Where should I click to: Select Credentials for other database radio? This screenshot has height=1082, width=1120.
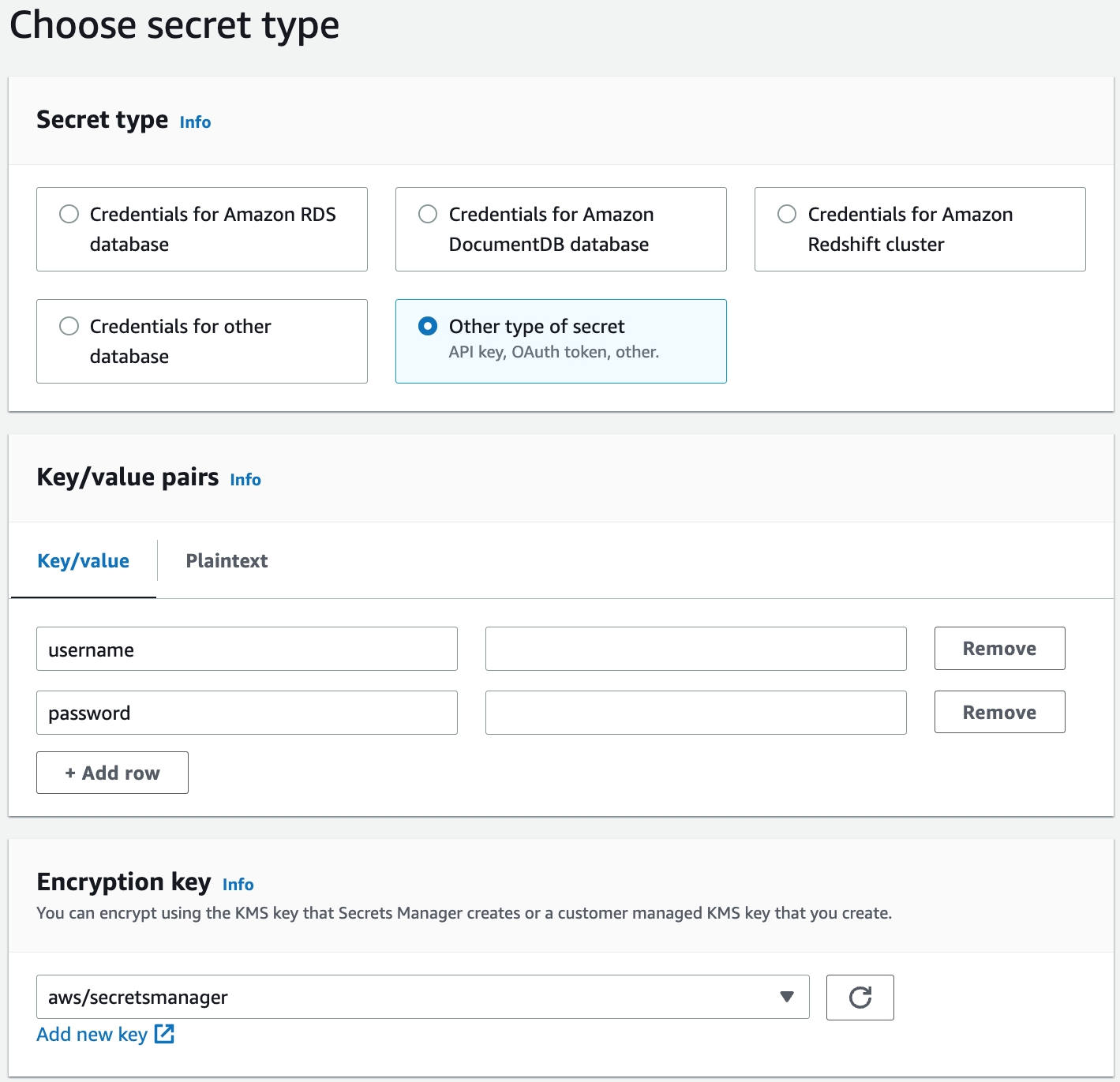(x=69, y=326)
